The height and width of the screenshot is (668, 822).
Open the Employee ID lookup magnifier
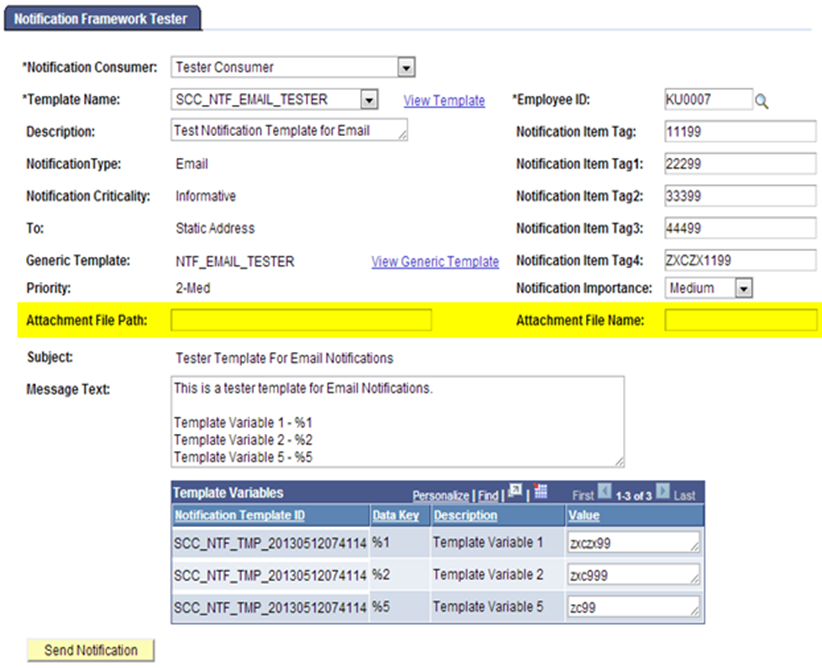coord(761,99)
